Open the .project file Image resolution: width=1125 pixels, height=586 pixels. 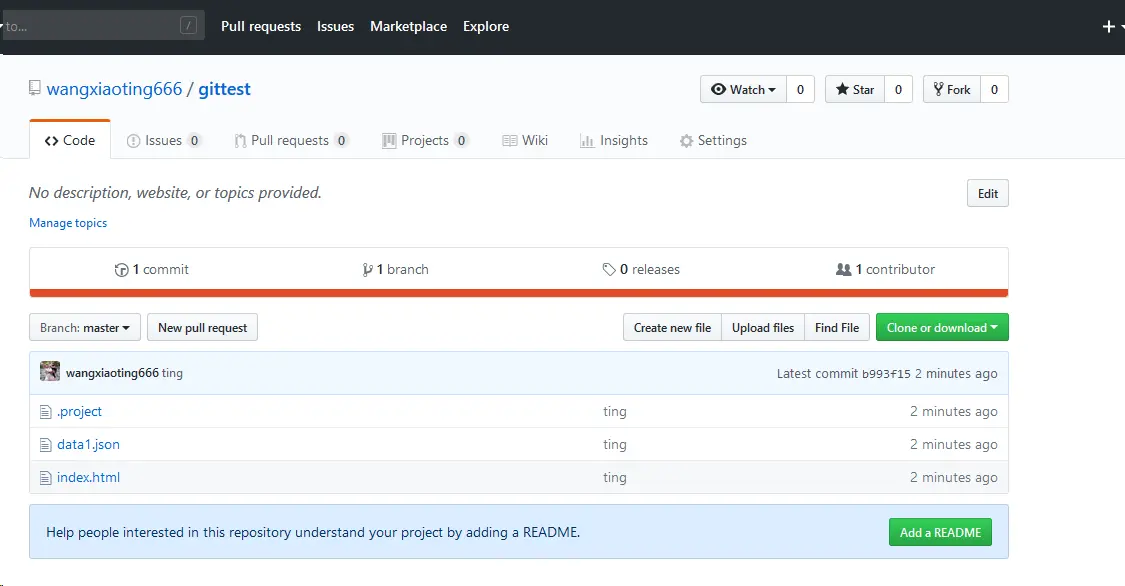[x=80, y=412]
